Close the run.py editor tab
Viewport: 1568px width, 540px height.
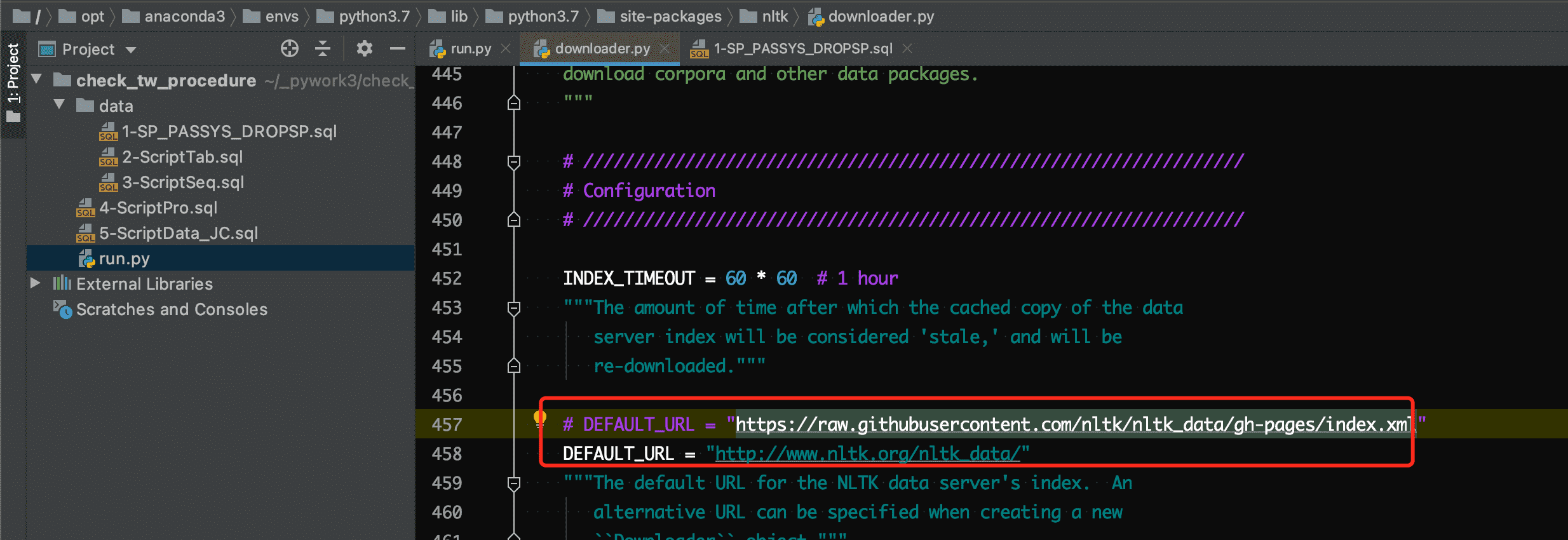(506, 49)
